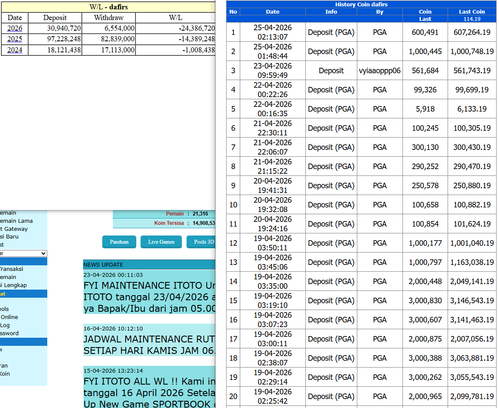Image resolution: width=500 pixels, height=408 pixels.
Task: Click coin amount 3,000,607 in row 16
Action: pos(425,320)
